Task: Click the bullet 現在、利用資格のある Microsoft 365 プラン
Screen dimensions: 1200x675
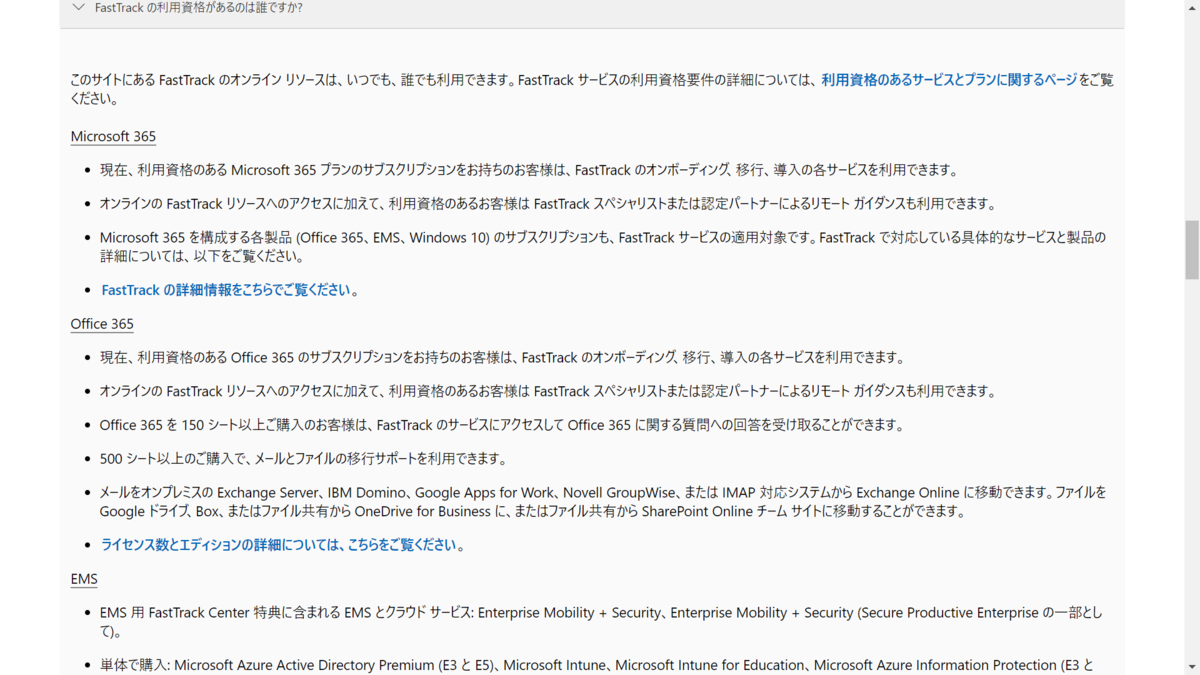Action: click(x=529, y=170)
